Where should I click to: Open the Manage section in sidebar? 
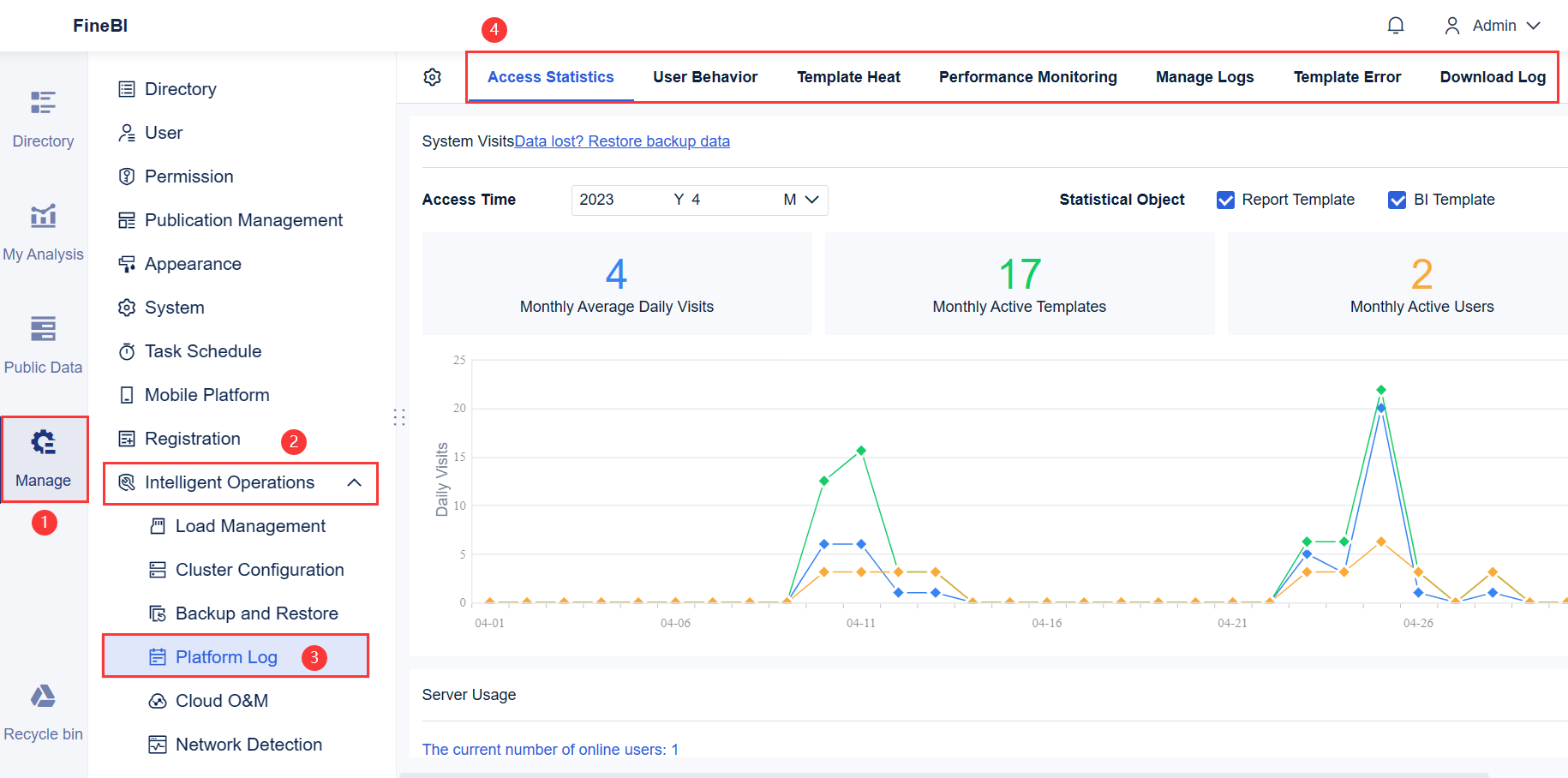[44, 458]
